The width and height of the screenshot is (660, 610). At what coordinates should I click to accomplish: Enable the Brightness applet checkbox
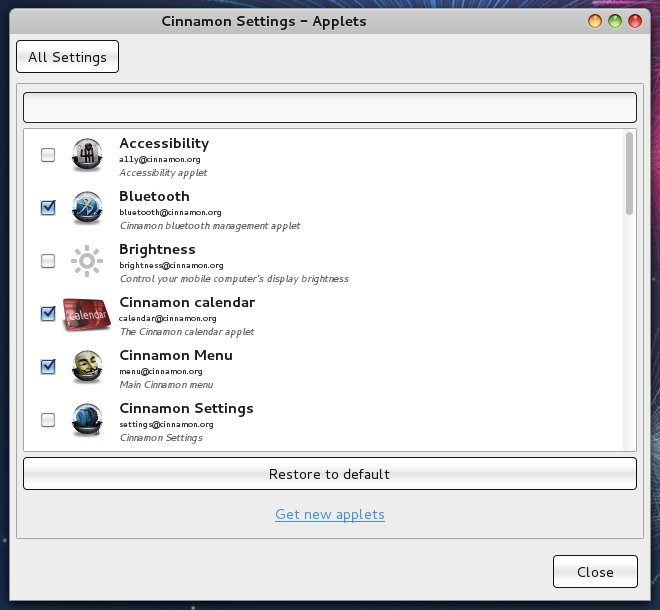pos(48,261)
